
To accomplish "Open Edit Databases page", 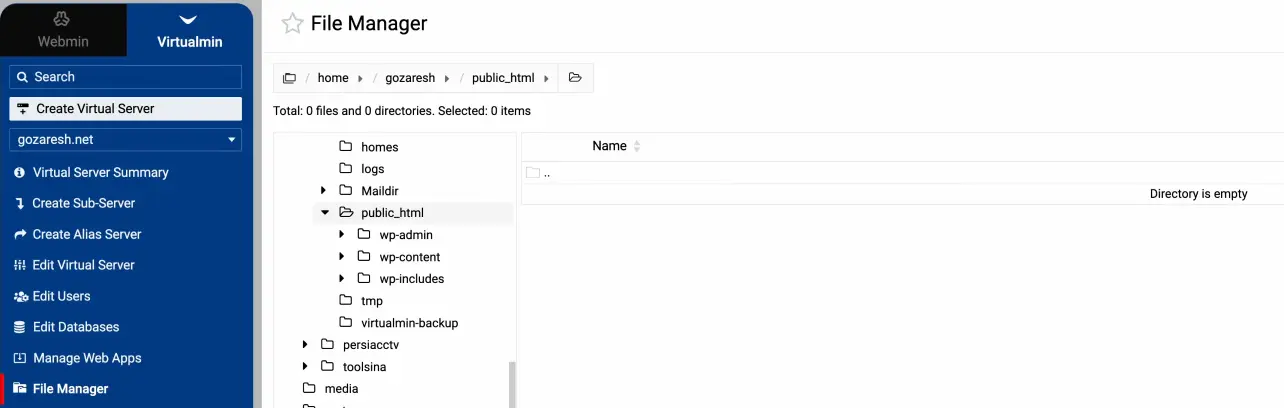I will pyautogui.click(x=75, y=327).
